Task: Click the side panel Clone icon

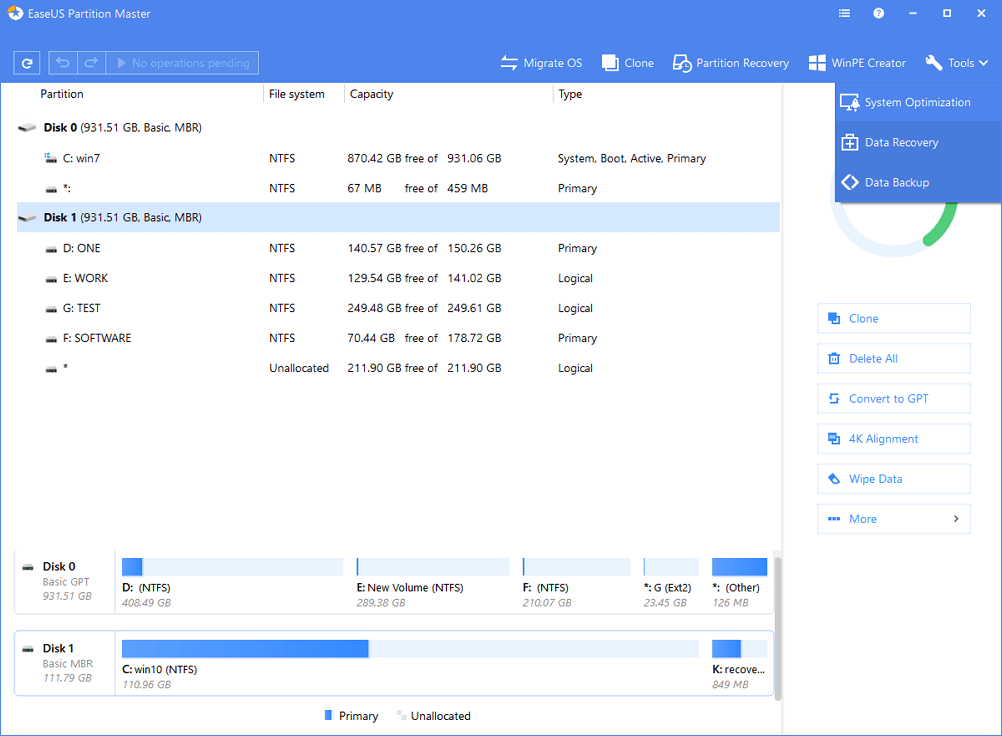Action: [834, 318]
